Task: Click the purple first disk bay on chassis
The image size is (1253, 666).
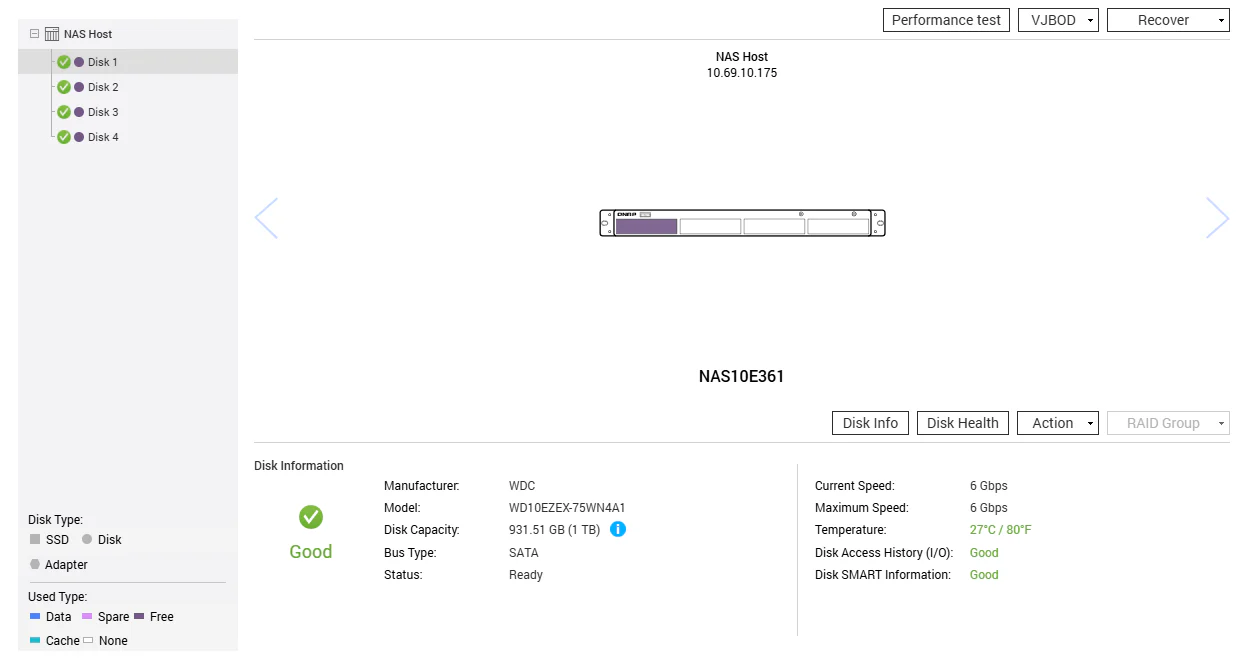Action: click(x=646, y=226)
